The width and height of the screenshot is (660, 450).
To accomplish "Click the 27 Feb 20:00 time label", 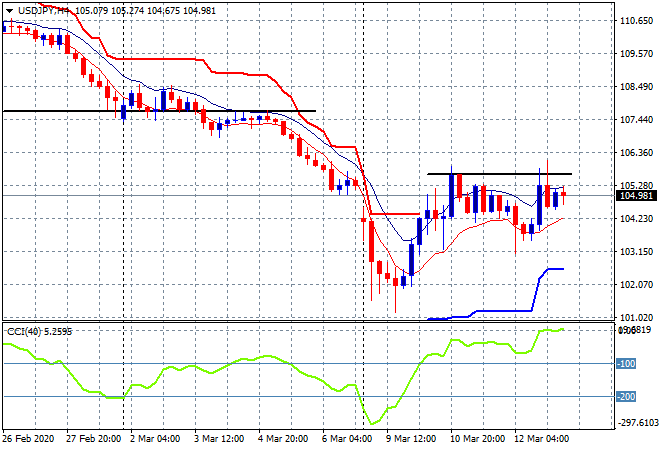I will click(93, 439).
